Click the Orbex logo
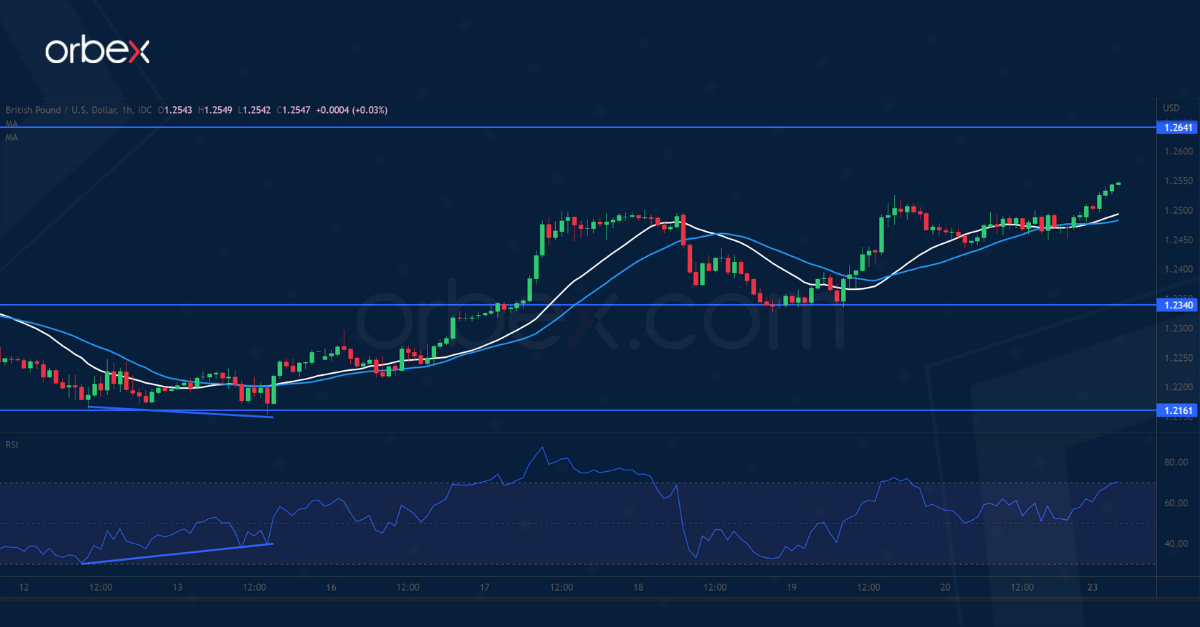 (97, 51)
